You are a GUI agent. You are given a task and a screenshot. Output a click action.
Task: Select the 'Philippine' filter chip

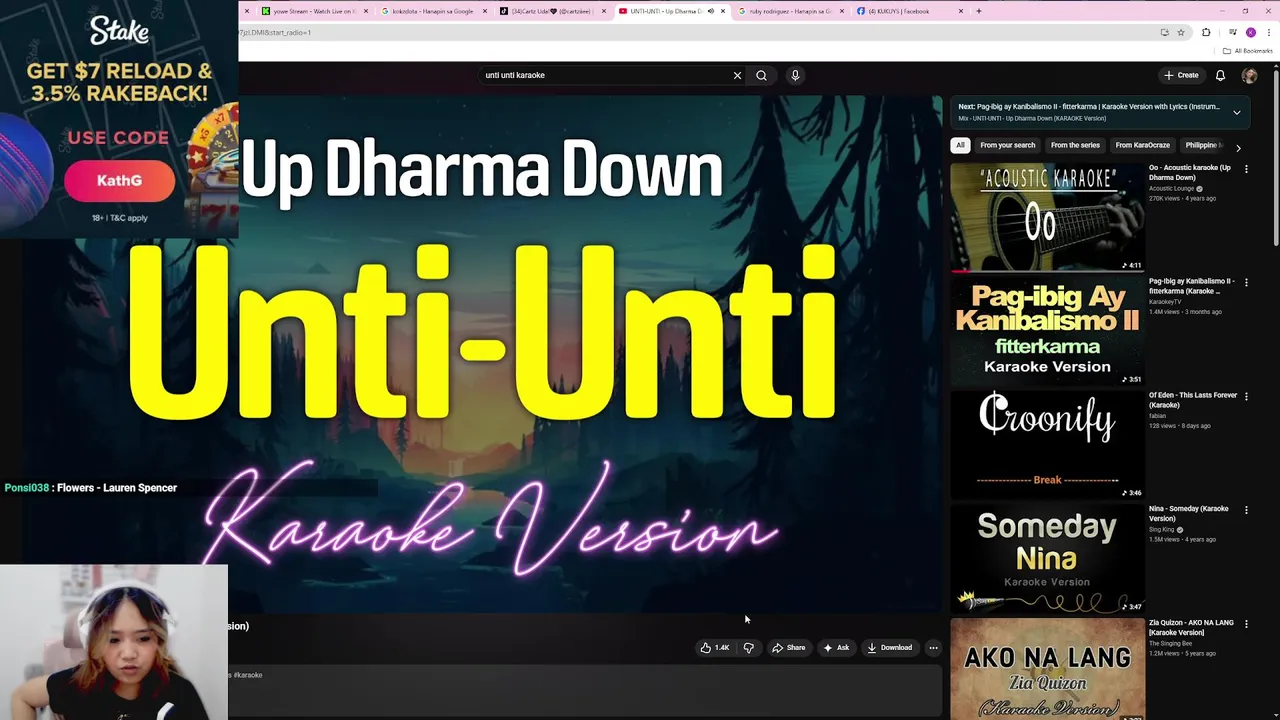point(1203,145)
